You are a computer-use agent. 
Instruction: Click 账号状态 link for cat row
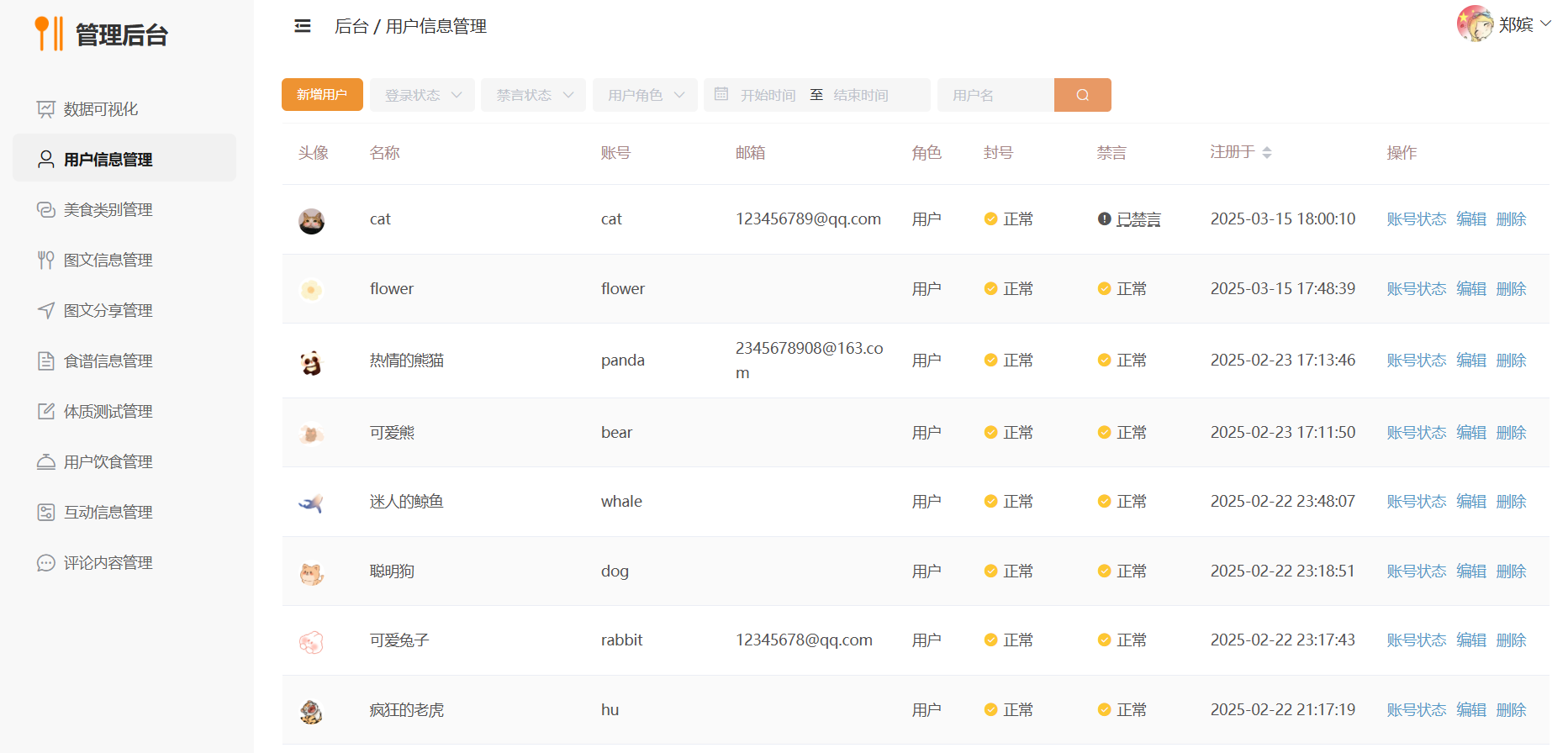[1417, 219]
